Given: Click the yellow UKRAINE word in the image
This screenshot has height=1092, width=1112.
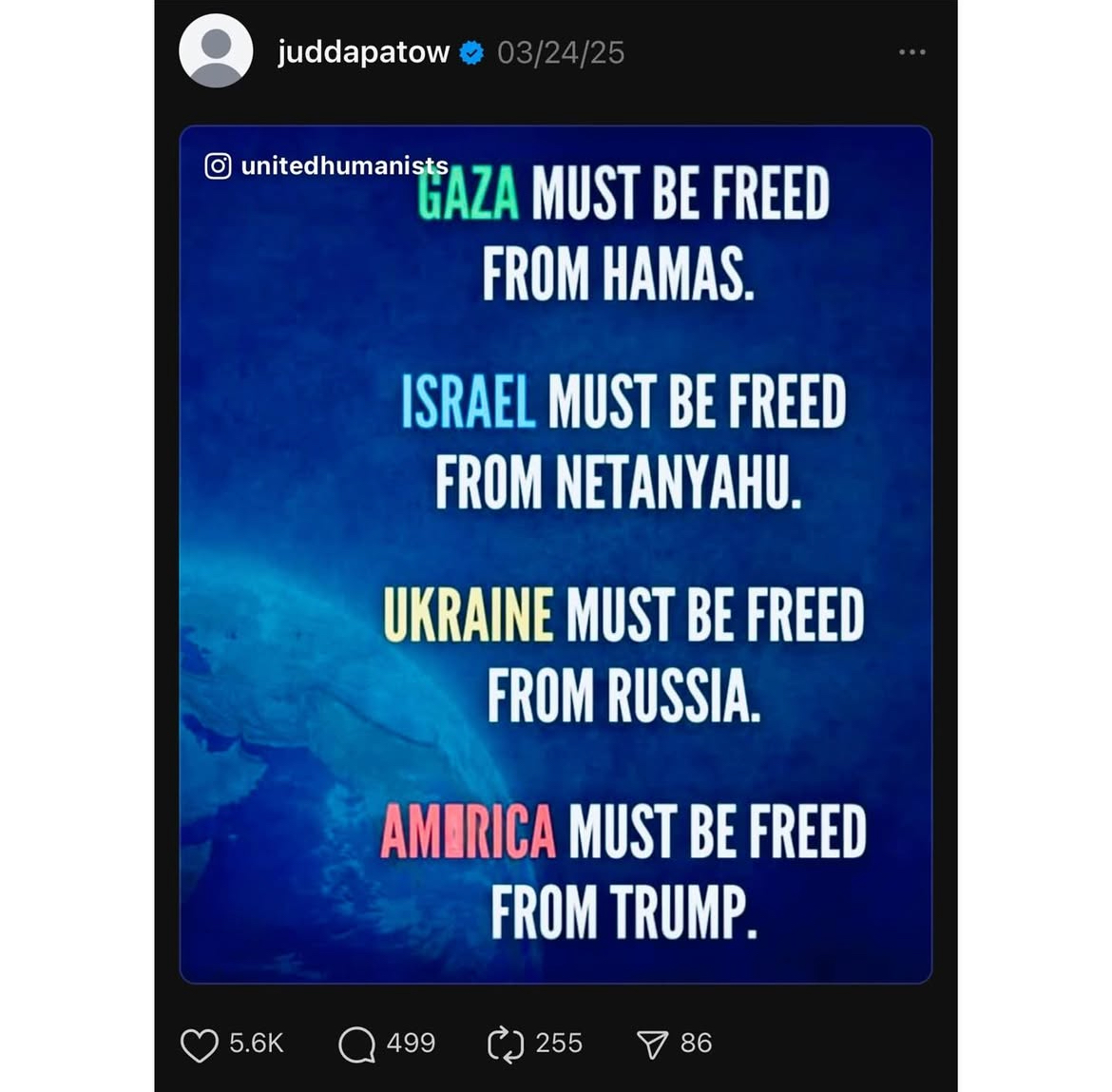Looking at the screenshot, I should coord(468,614).
